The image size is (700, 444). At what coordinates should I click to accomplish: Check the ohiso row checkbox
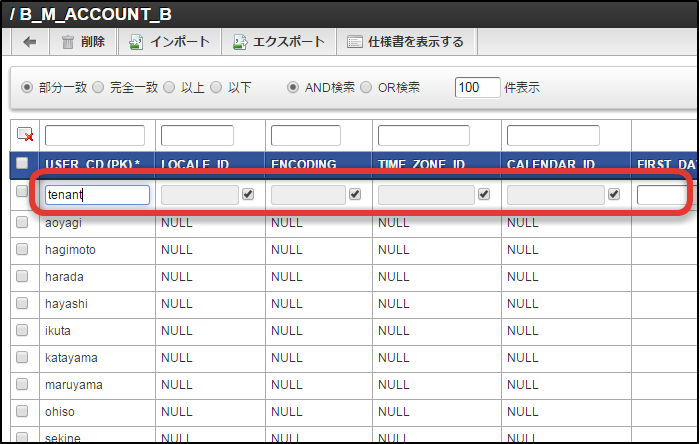[22, 411]
